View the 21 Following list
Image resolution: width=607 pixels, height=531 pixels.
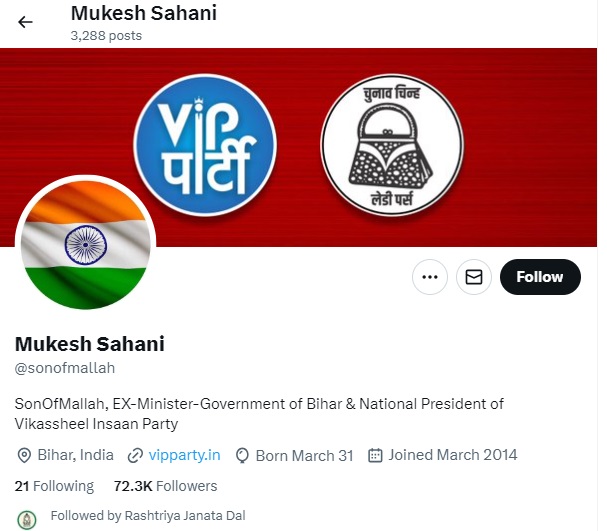54,486
